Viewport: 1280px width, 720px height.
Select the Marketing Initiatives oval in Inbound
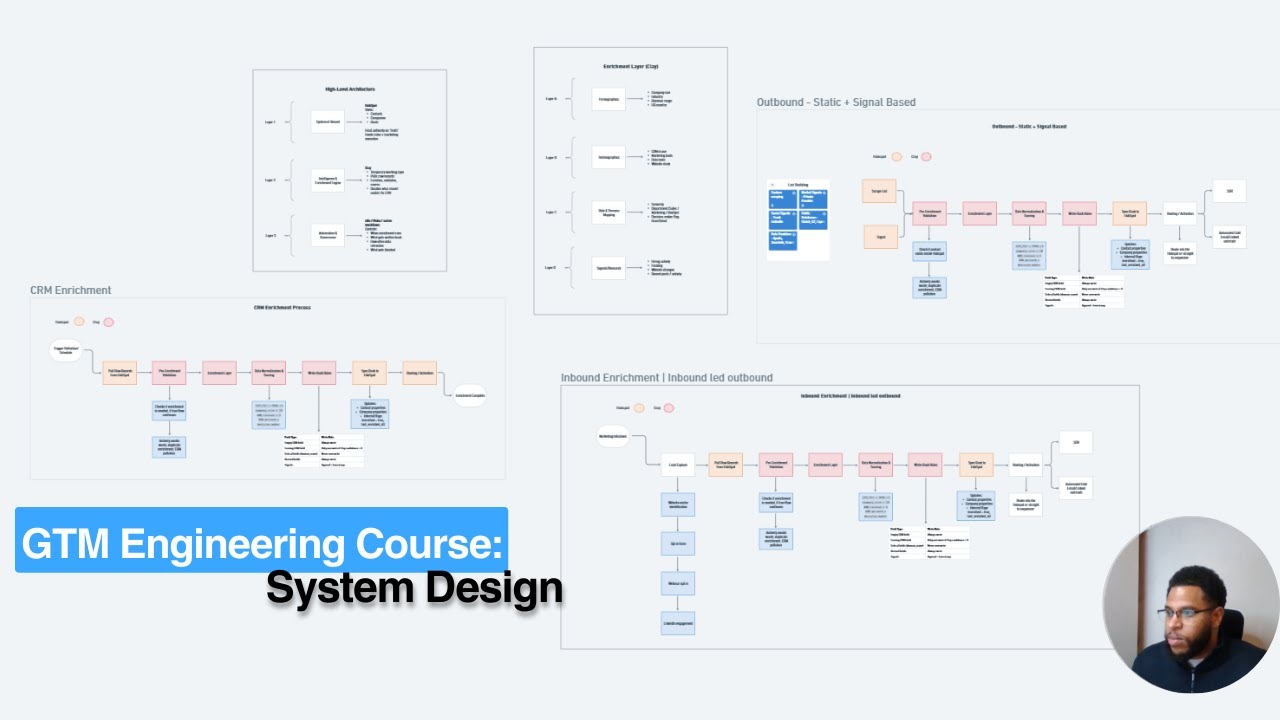[x=613, y=436]
